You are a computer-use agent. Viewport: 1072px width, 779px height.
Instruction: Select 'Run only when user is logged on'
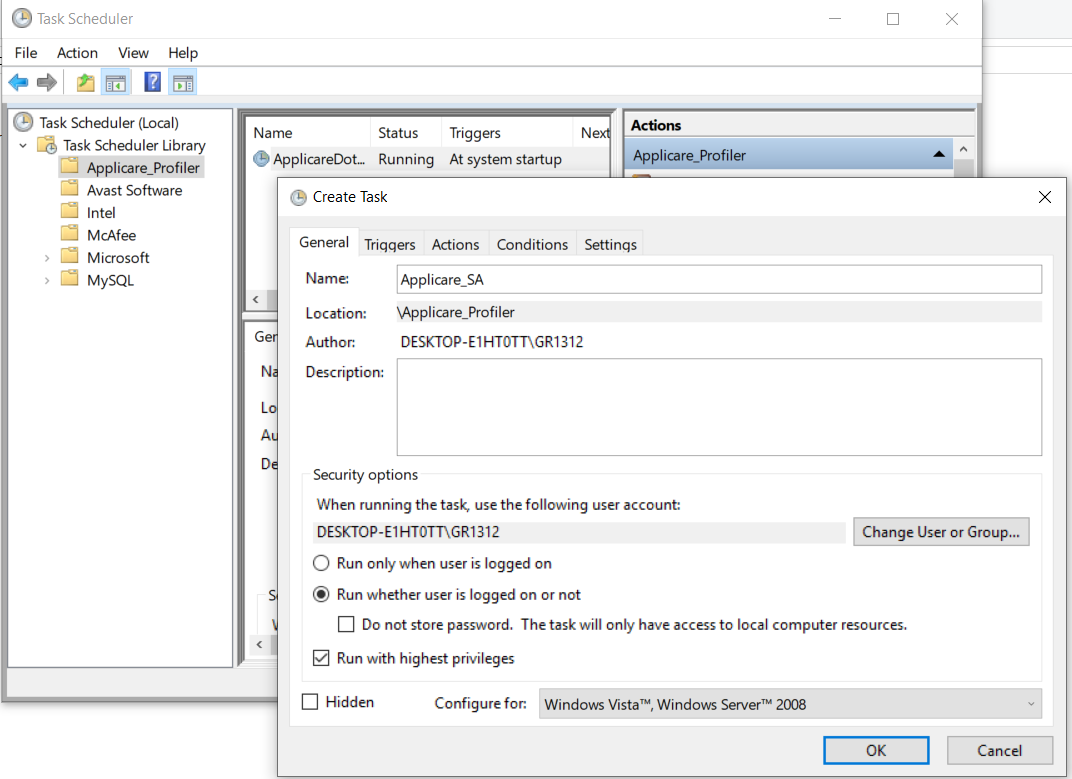click(322, 563)
